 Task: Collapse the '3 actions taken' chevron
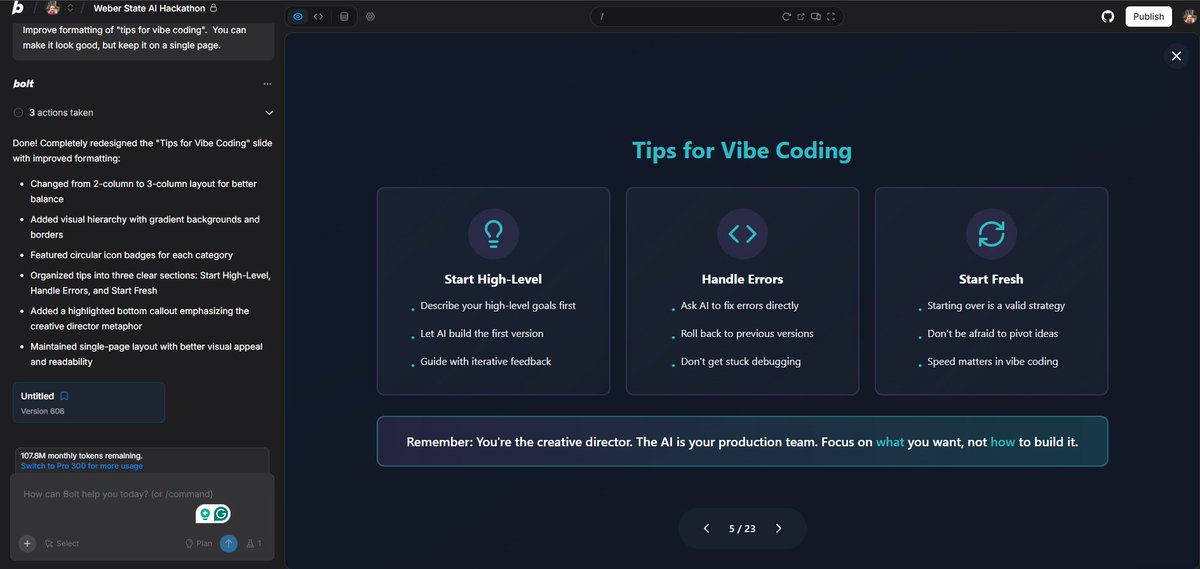coord(269,113)
